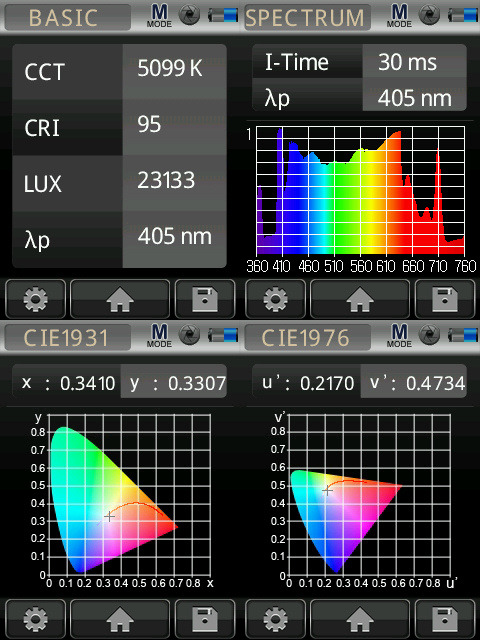Click crosshair marker on CIE1931 diagram
The width and height of the screenshot is (480, 640).
[109, 516]
